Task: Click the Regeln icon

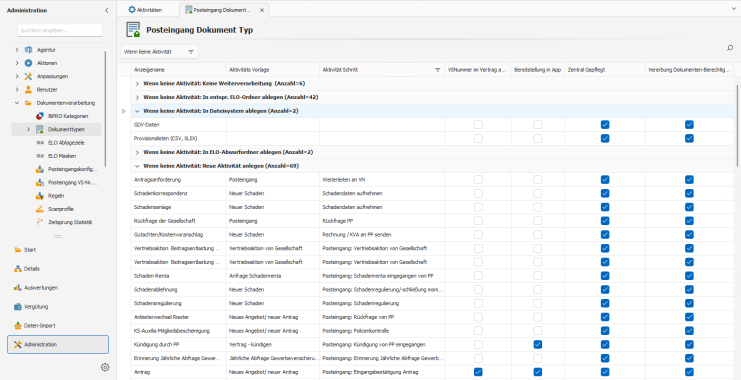Action: (x=40, y=195)
